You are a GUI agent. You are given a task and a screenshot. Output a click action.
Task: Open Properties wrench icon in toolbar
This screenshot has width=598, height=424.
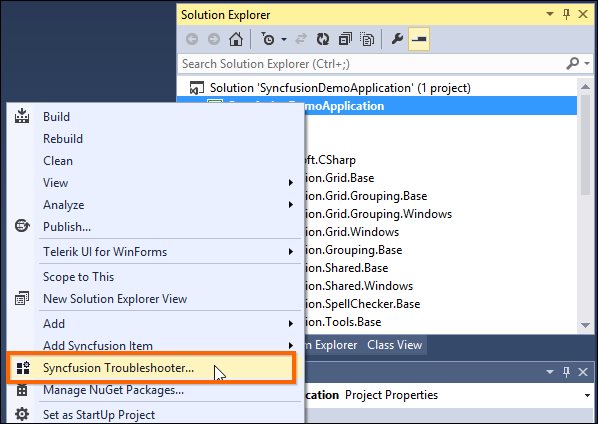397,39
